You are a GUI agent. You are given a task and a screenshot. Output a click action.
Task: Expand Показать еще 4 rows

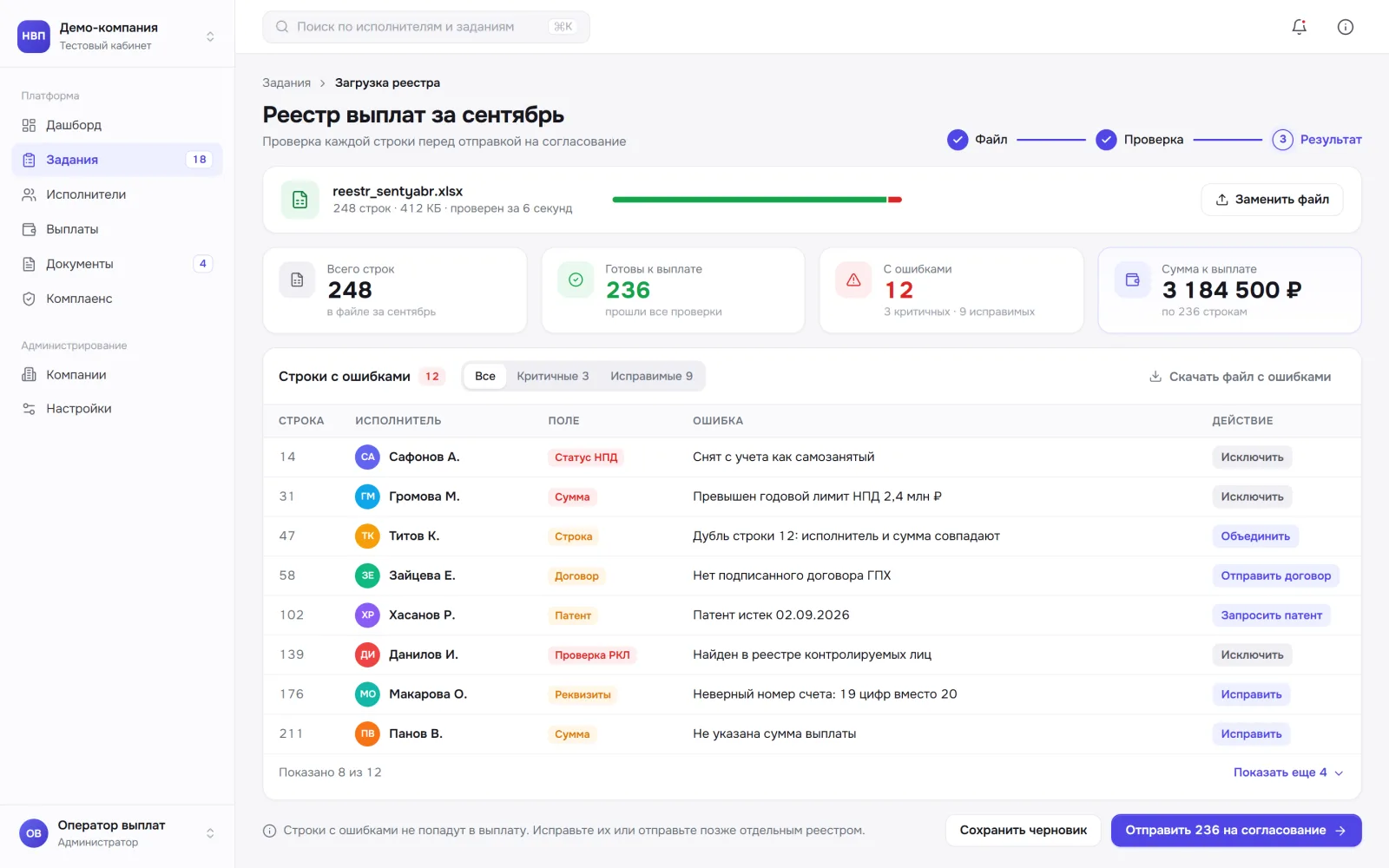click(1288, 773)
